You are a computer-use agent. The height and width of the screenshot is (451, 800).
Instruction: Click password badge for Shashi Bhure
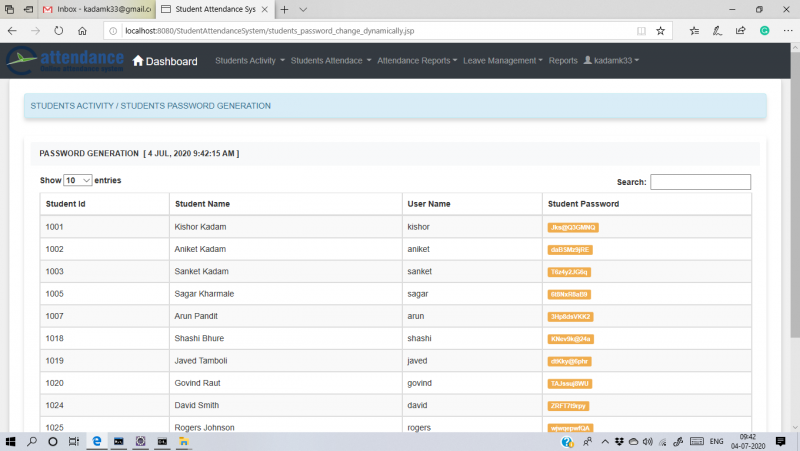(570, 339)
